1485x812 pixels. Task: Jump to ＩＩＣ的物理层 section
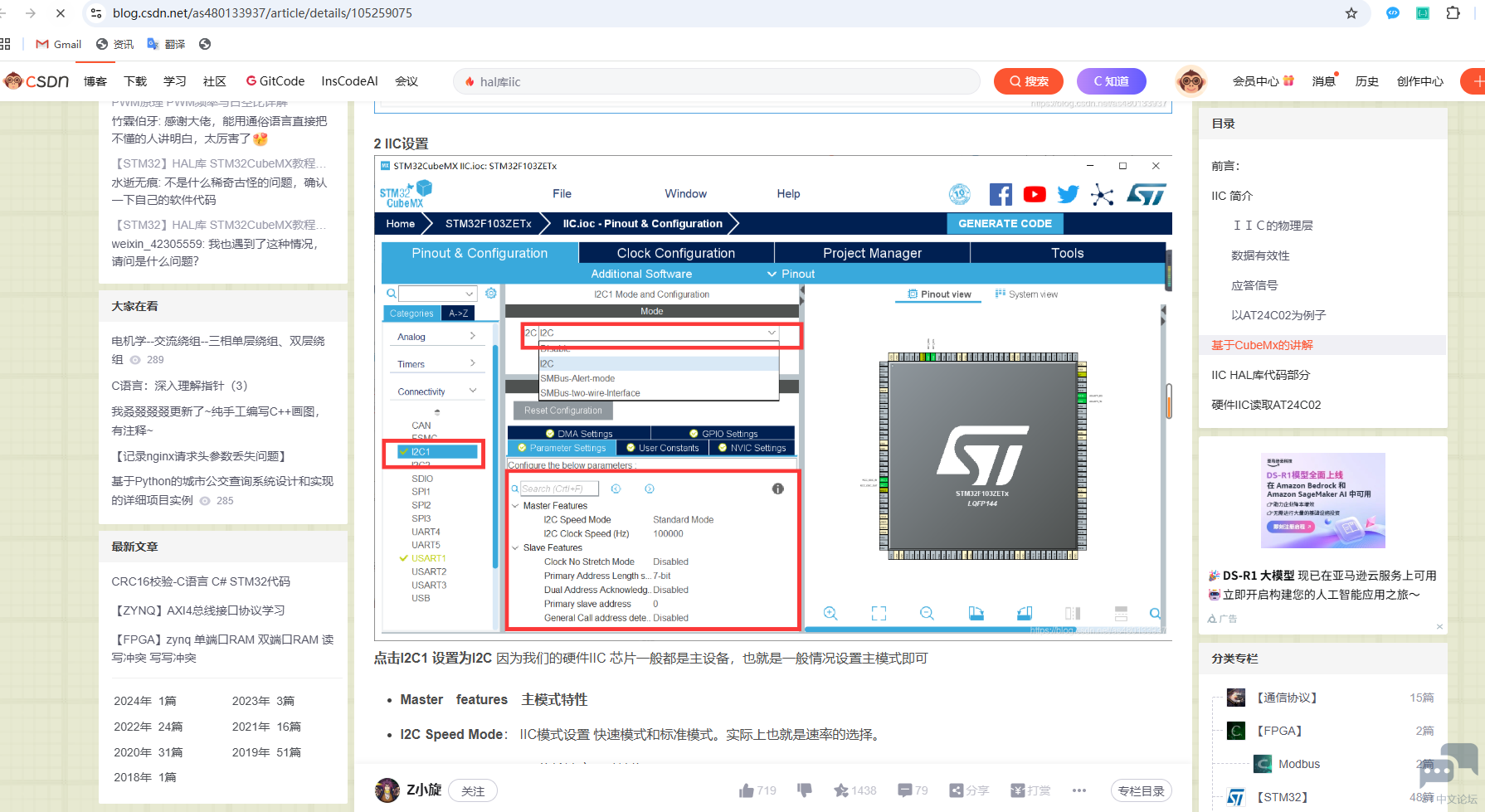click(1272, 226)
